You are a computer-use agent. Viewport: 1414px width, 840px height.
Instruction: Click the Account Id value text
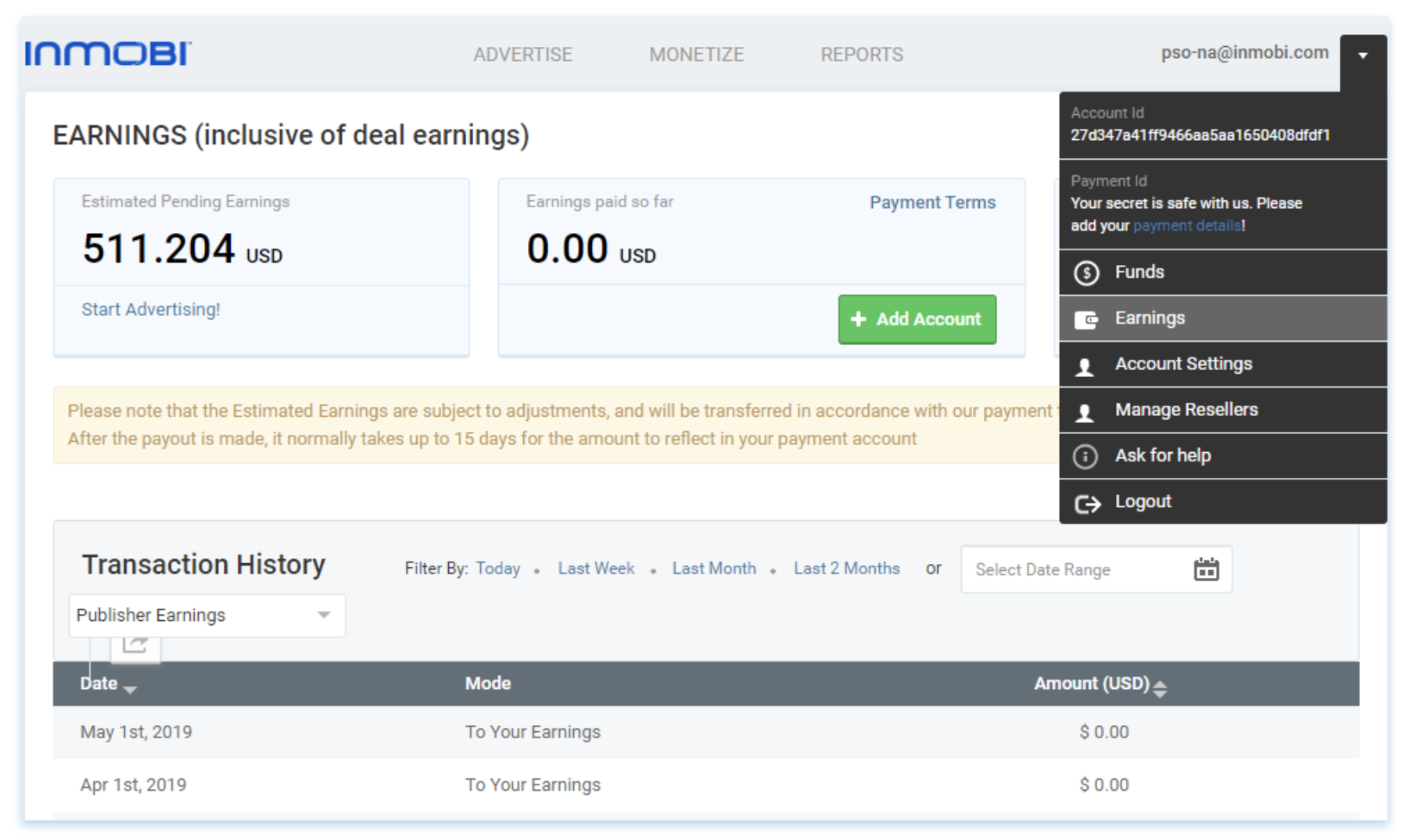coord(1200,135)
